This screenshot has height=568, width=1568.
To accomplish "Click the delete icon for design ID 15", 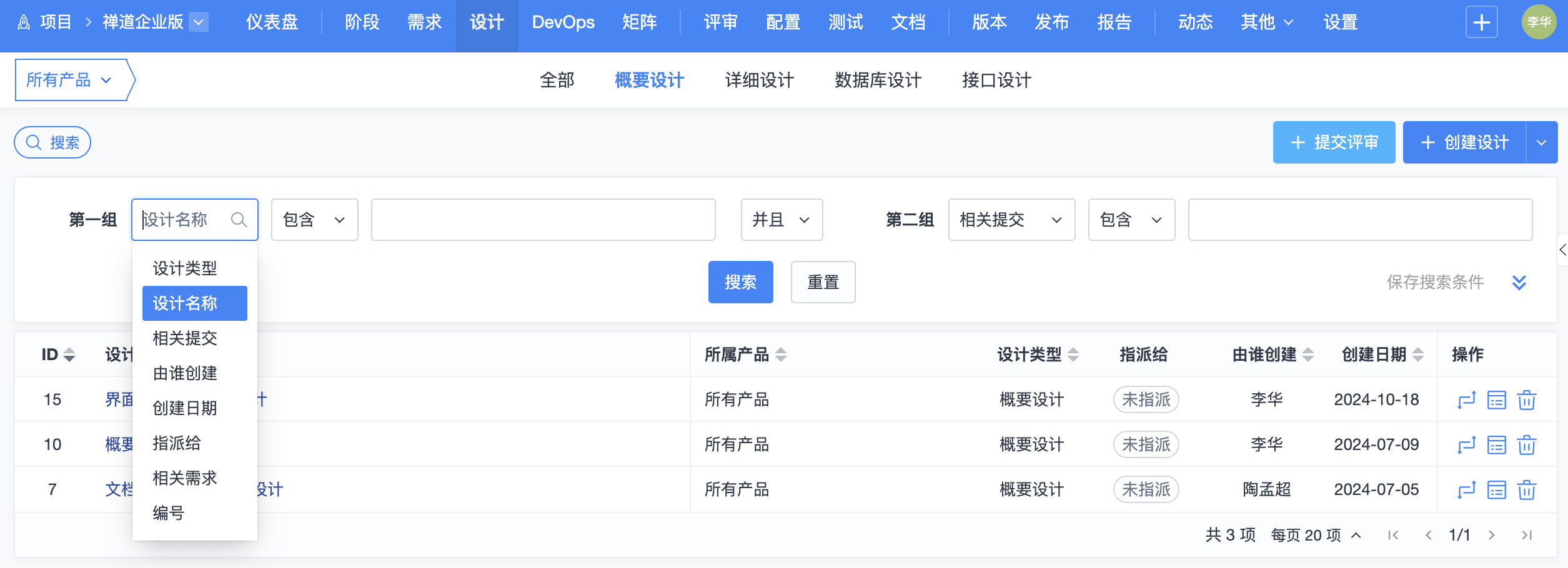I will coord(1526,399).
